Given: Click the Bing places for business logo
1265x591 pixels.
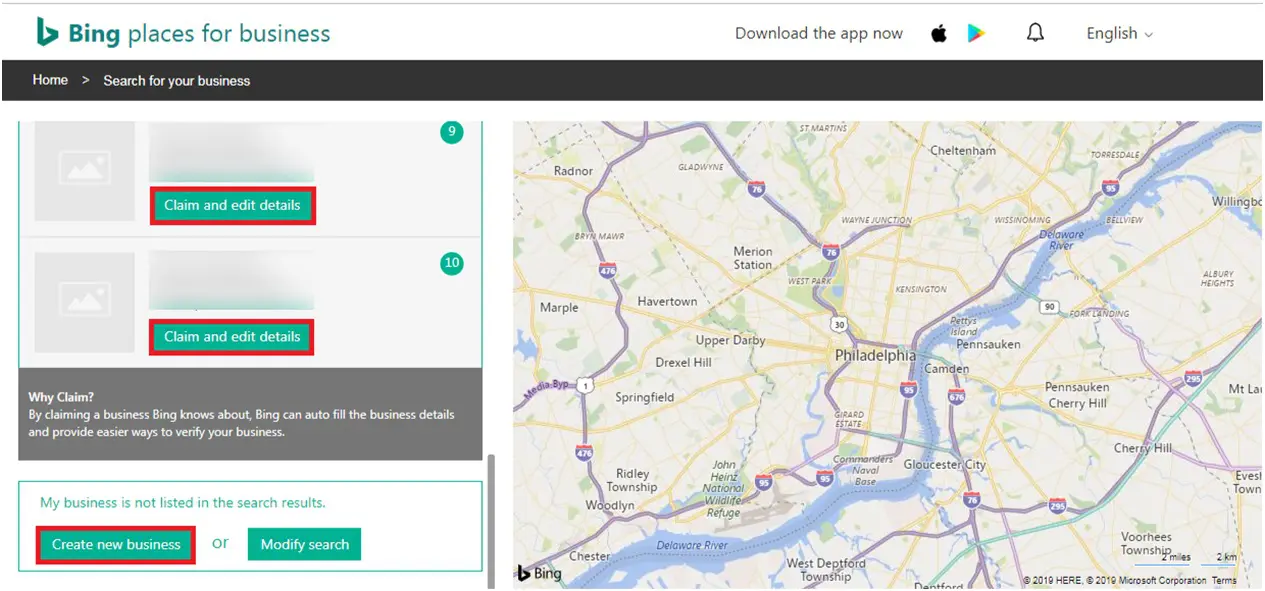Looking at the screenshot, I should click(x=183, y=33).
